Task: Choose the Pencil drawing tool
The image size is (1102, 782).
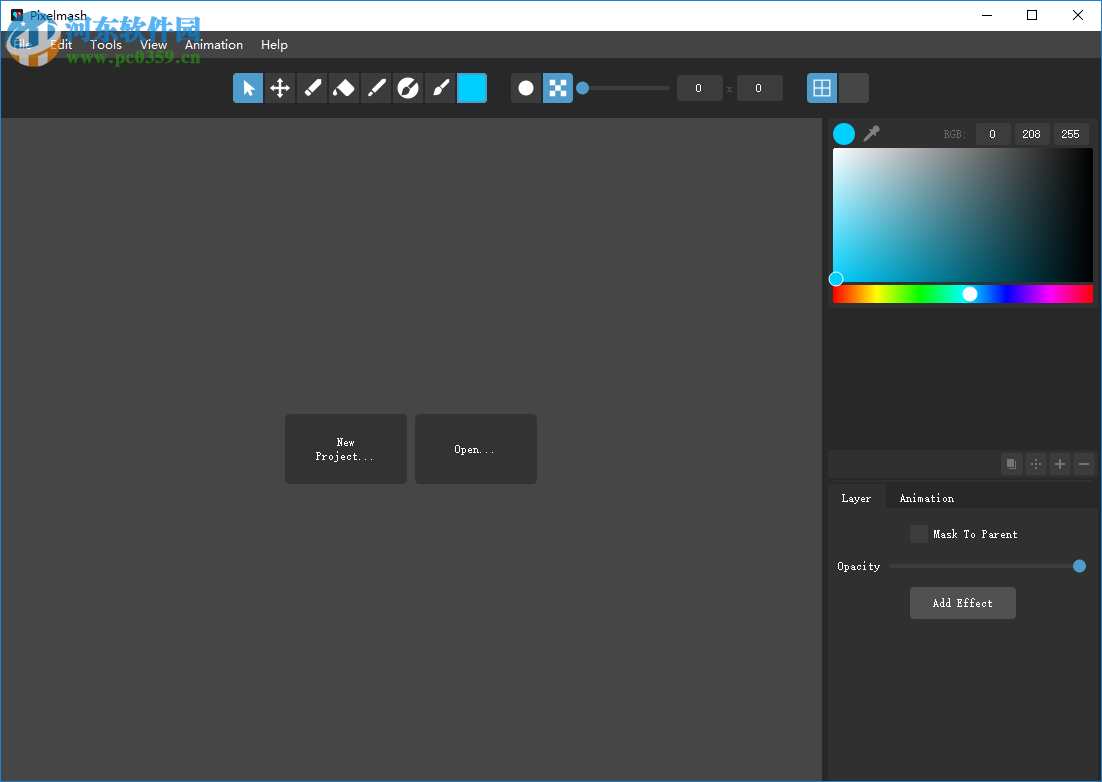Action: tap(312, 88)
